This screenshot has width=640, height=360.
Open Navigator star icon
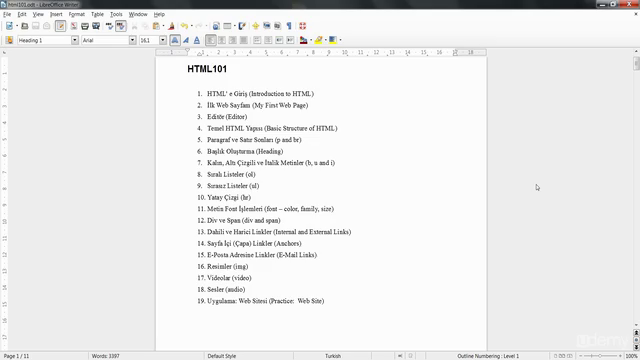256,26
